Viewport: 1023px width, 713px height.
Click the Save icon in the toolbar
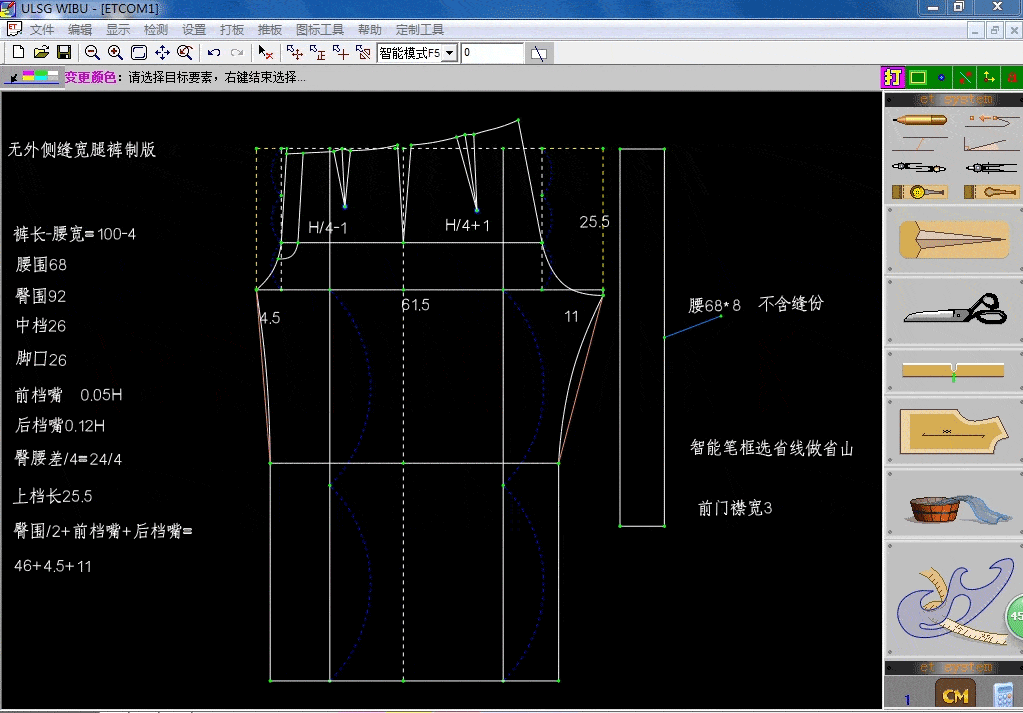click(x=65, y=52)
